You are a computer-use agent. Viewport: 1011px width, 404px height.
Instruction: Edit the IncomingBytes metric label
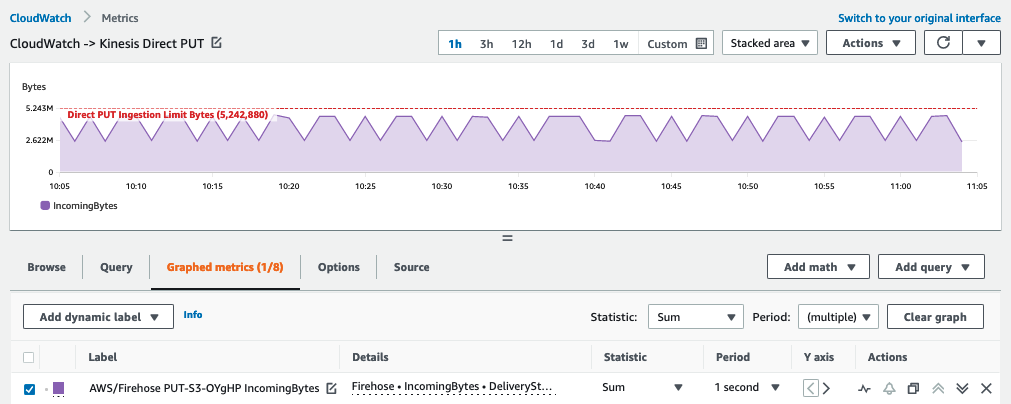(331, 388)
